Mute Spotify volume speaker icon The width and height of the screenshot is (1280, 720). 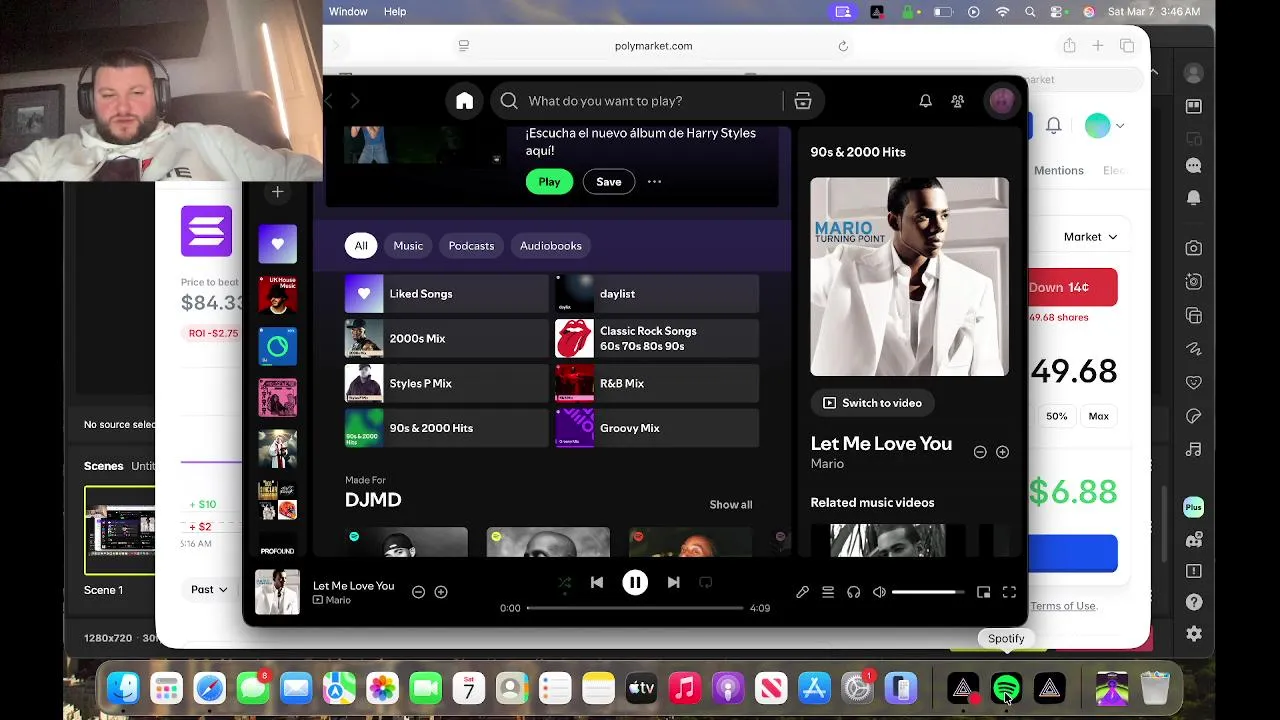(879, 592)
